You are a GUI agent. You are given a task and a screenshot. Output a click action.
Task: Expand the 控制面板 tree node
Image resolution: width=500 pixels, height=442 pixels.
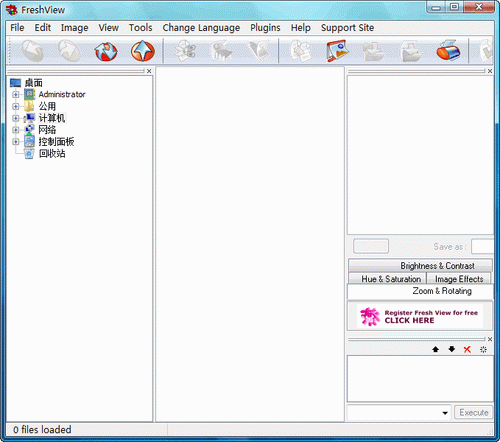tap(16, 142)
